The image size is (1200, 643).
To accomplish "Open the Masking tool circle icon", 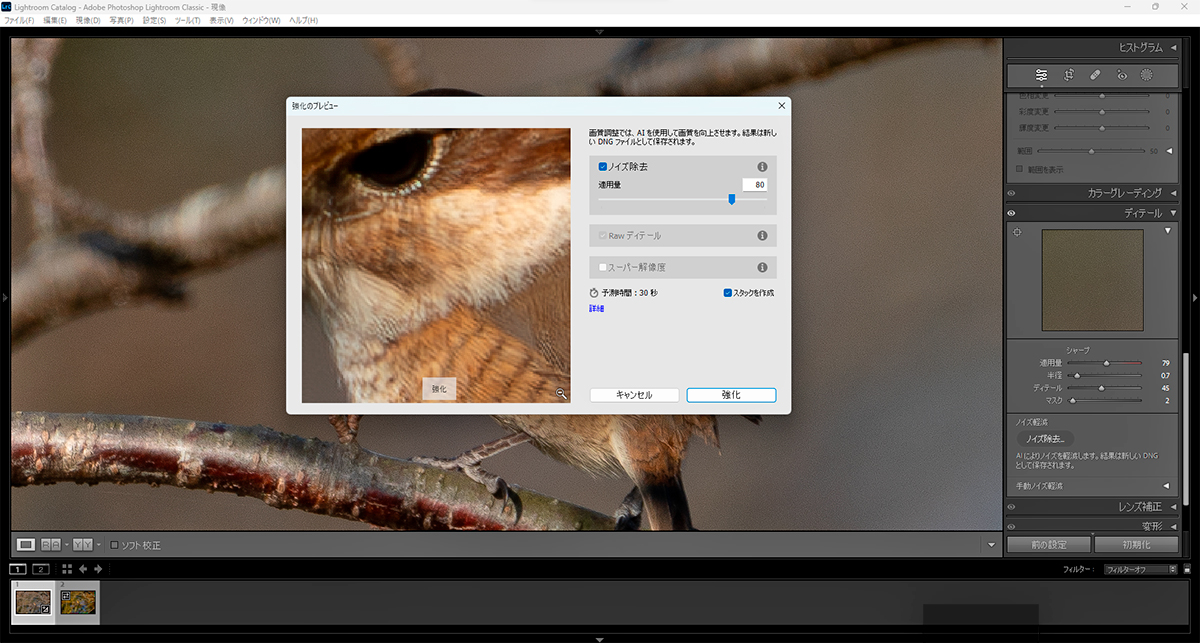I will 1147,74.
